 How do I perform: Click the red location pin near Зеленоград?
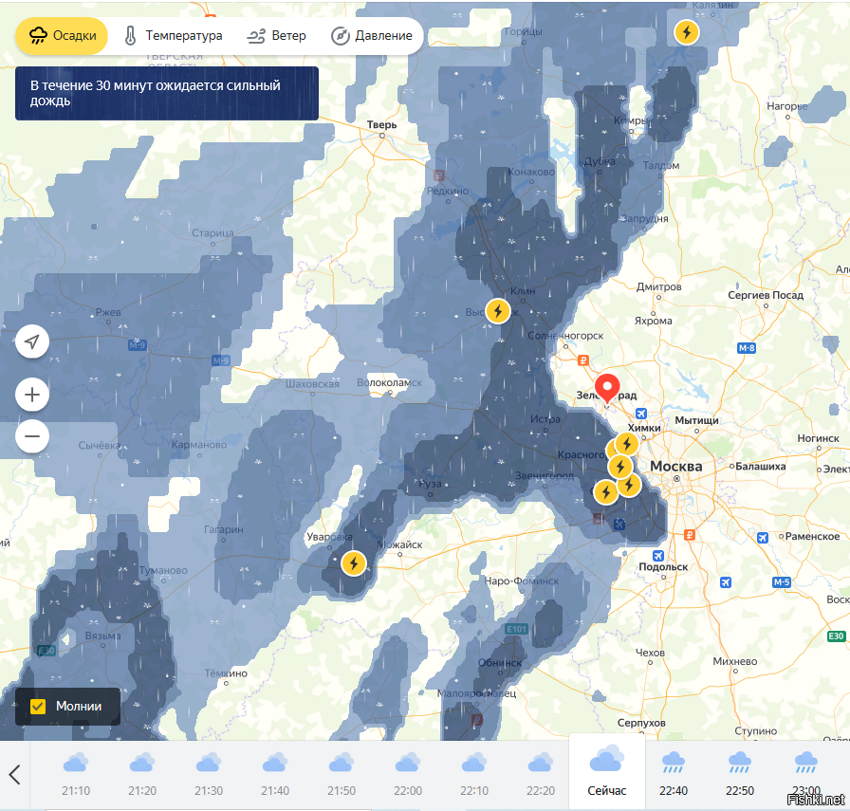(607, 388)
